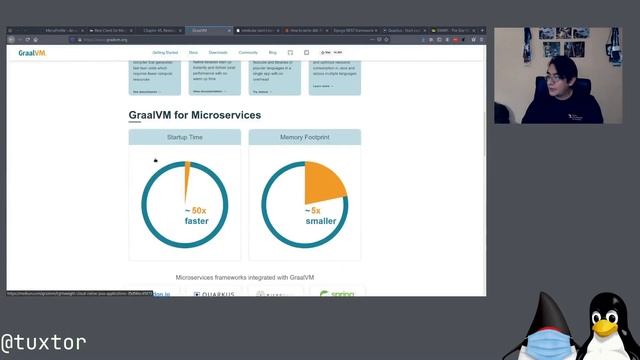Viewport: 640px width, 360px height.
Task: Click the page vertical scrollbar
Action: coord(484,135)
